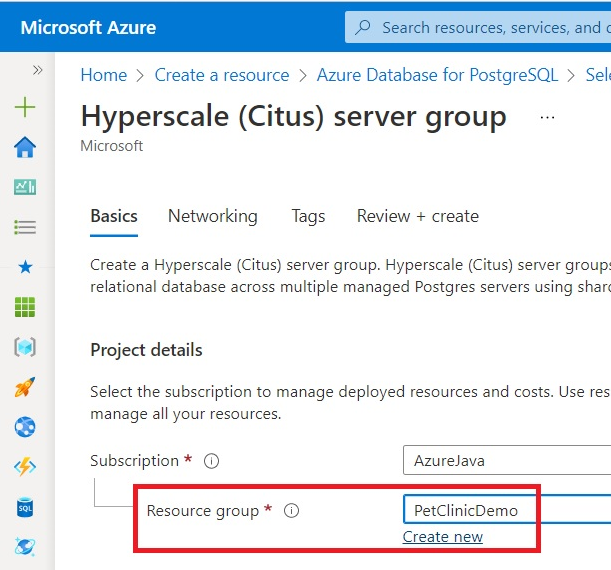Viewport: 611px width, 570px height.
Task: Go to Azure Database for PostgreSQL breadcrumb
Action: point(437,75)
